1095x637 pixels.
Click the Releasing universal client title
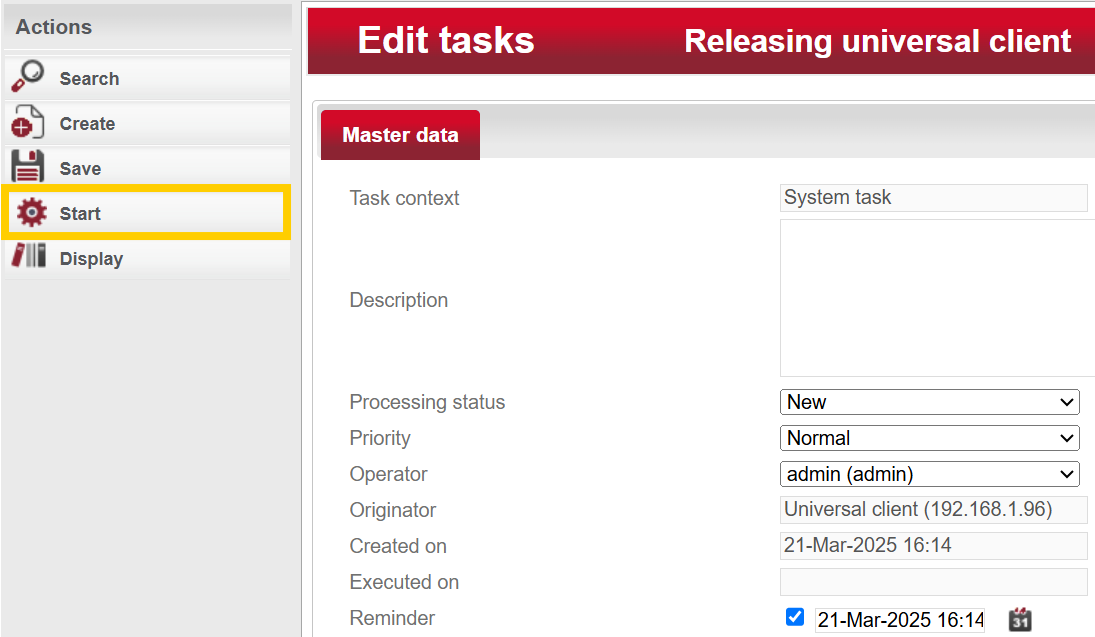point(877,41)
